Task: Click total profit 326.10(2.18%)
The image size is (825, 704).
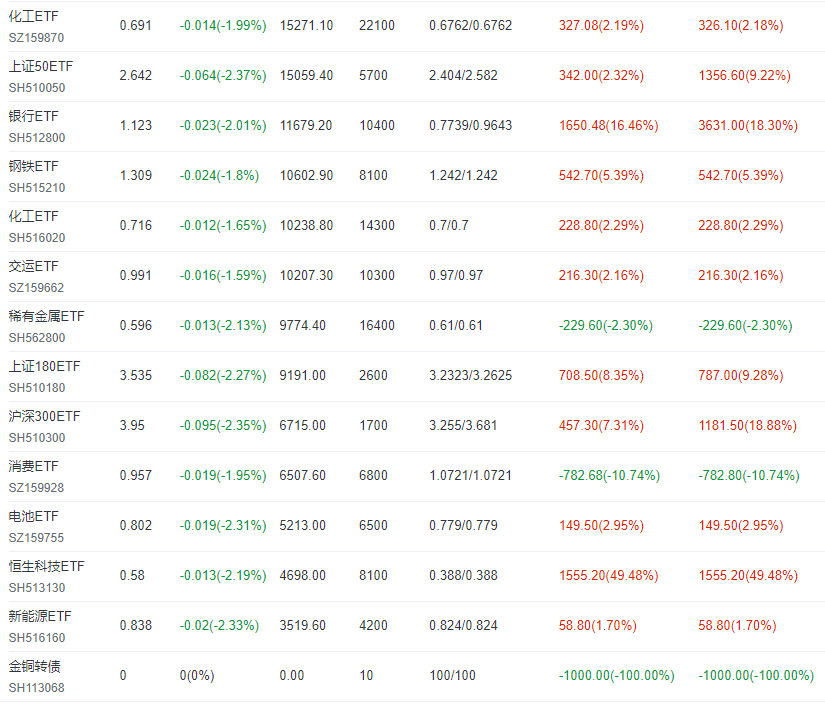Action: [x=741, y=26]
